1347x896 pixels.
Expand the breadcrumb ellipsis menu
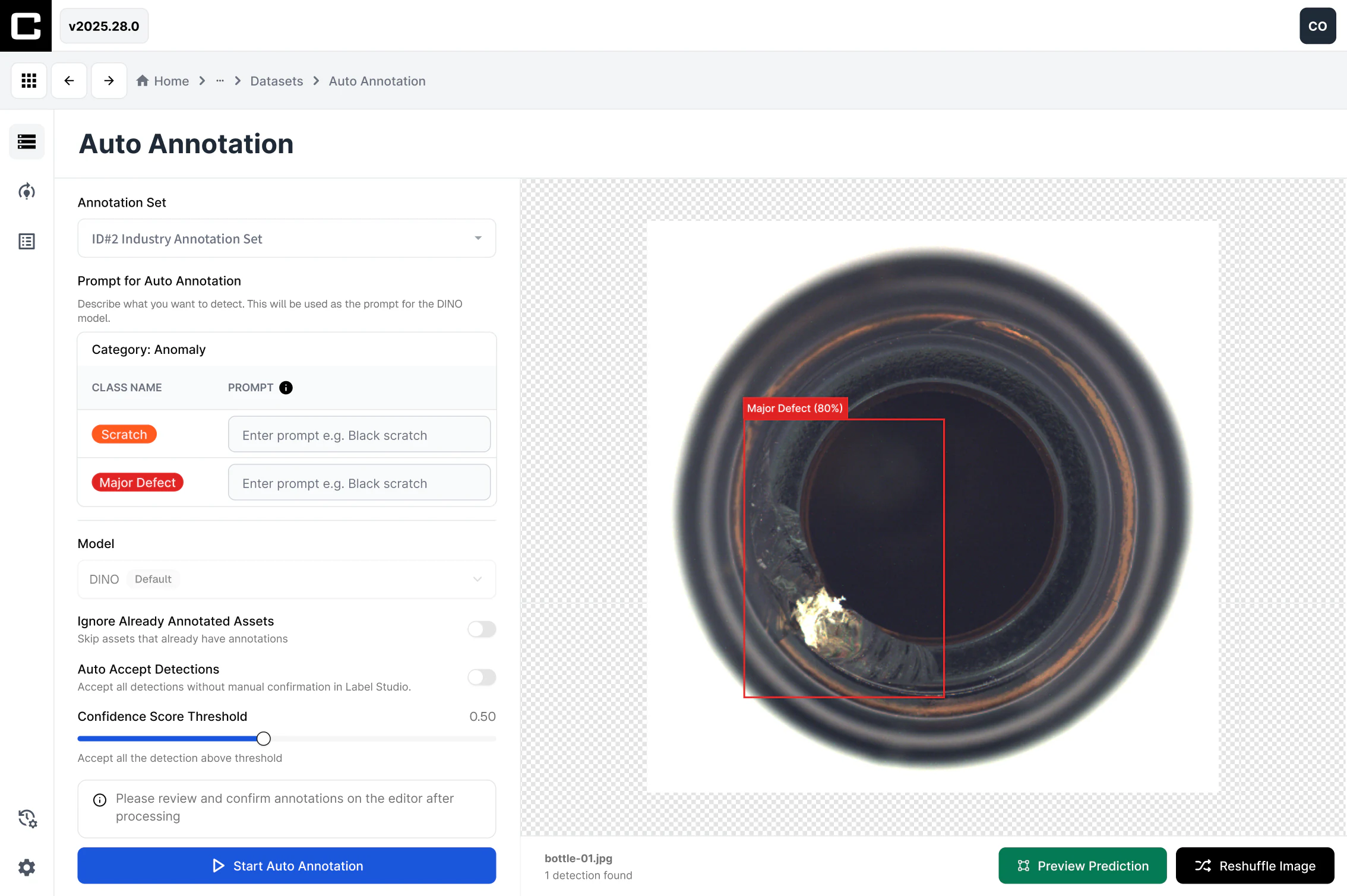pyautogui.click(x=220, y=81)
